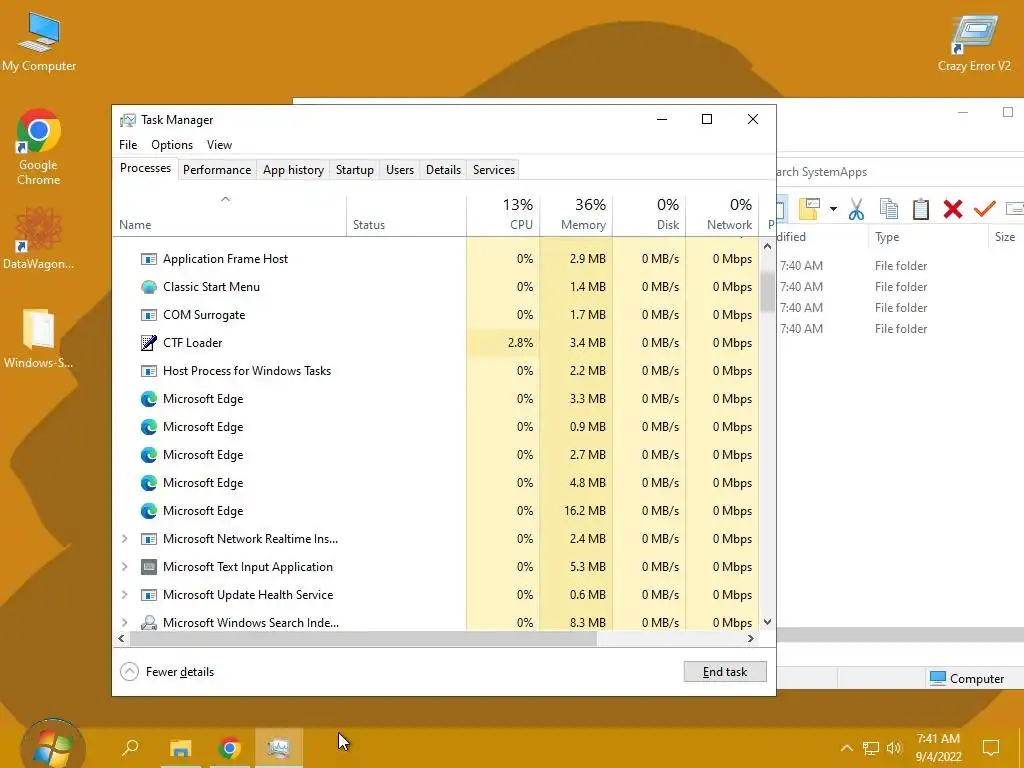This screenshot has height=768, width=1024.
Task: Select the CTF Loader process row
Action: click(x=436, y=343)
